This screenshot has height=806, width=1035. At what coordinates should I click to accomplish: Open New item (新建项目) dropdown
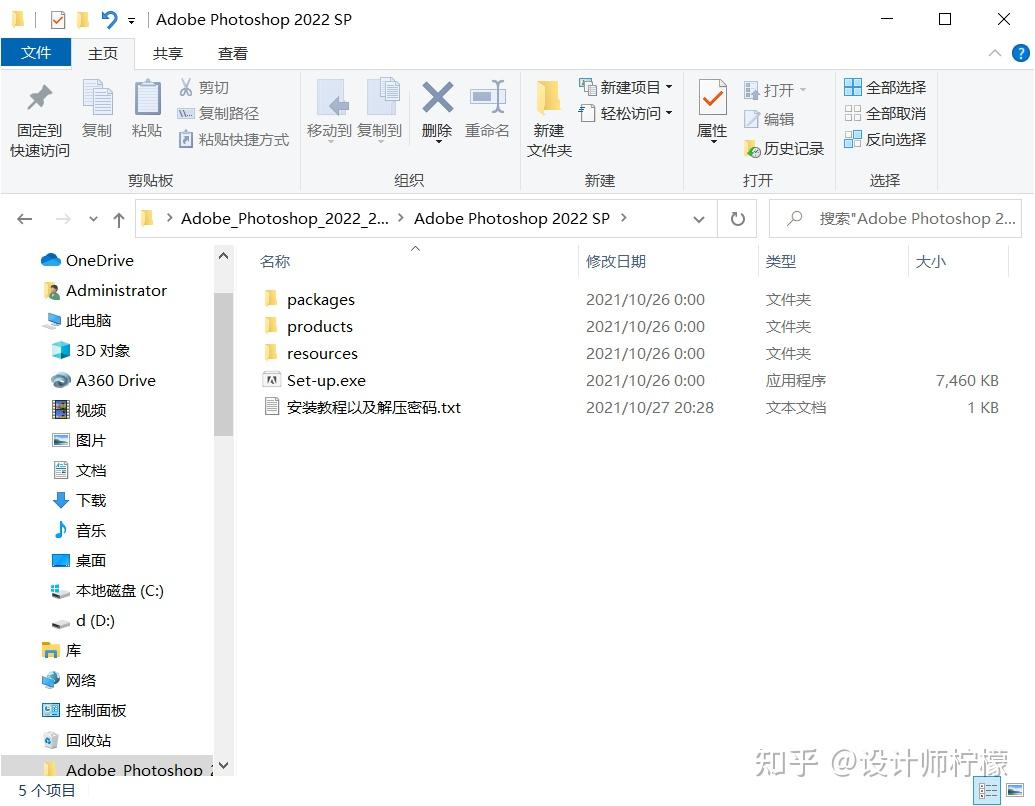(625, 87)
